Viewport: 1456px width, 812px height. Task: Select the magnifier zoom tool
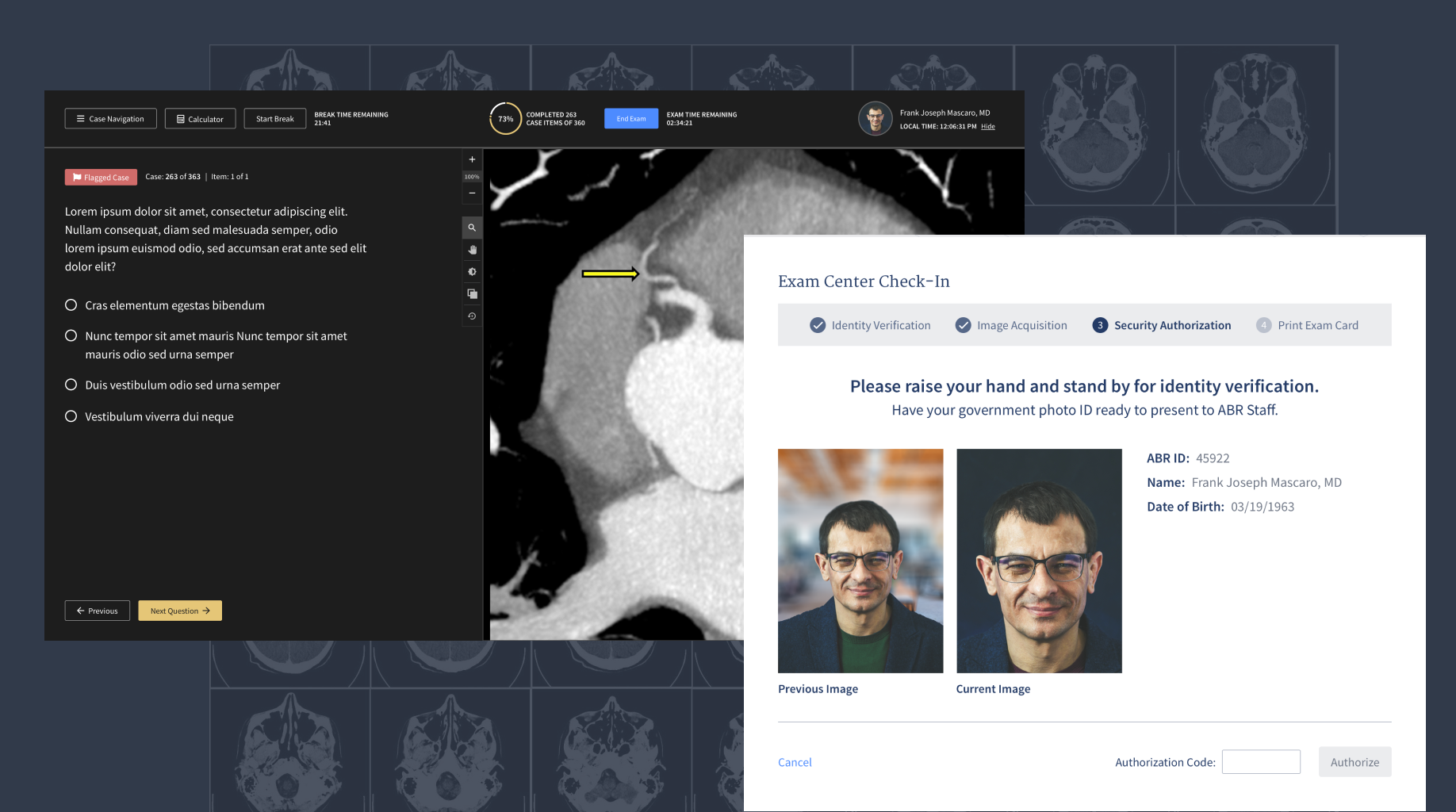click(472, 228)
